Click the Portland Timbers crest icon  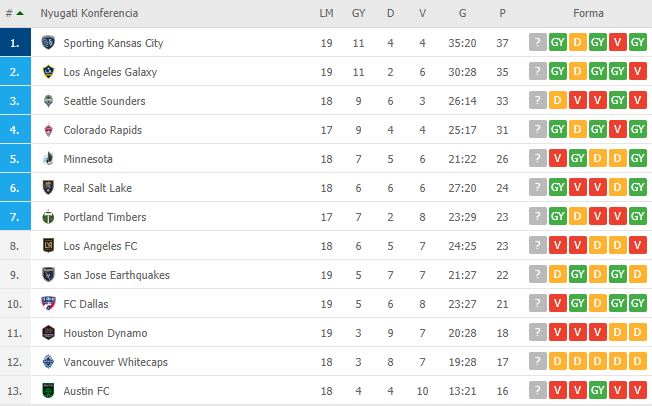[48, 217]
